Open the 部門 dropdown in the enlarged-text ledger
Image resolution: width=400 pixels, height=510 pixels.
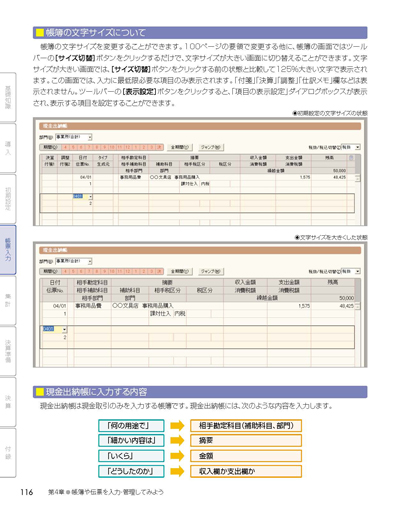[73, 261]
